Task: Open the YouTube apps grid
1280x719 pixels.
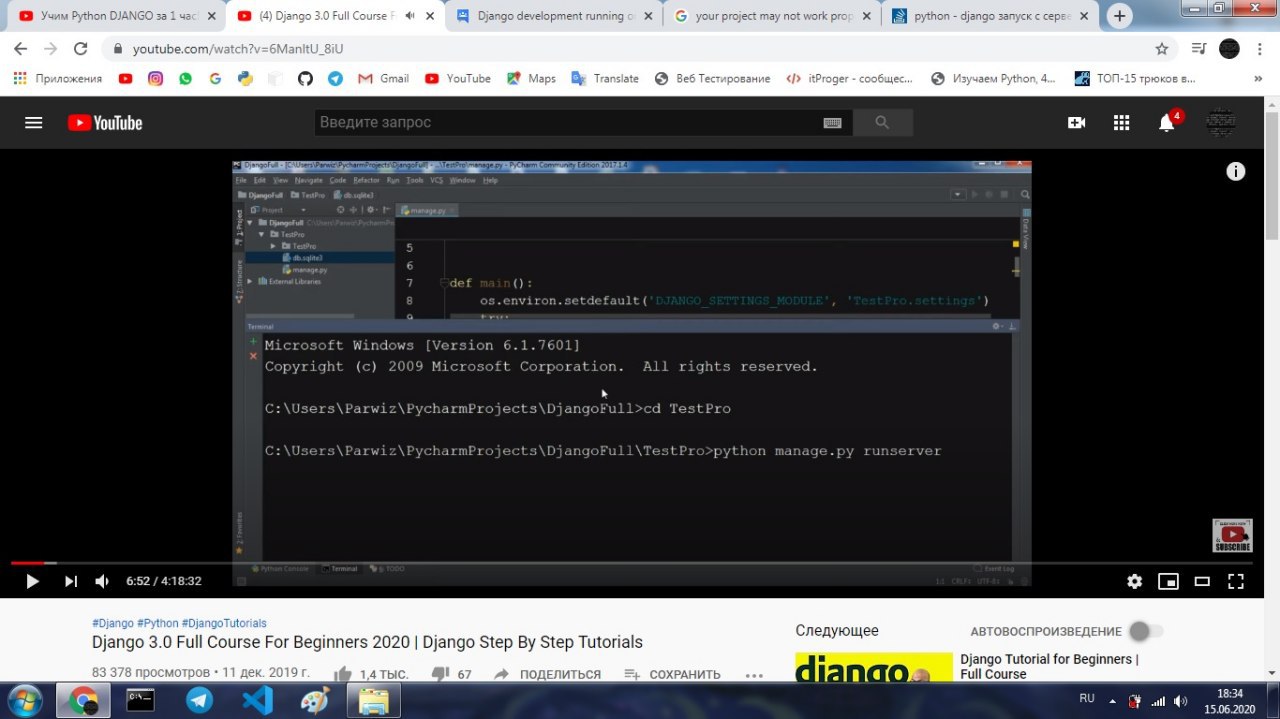Action: (1121, 122)
